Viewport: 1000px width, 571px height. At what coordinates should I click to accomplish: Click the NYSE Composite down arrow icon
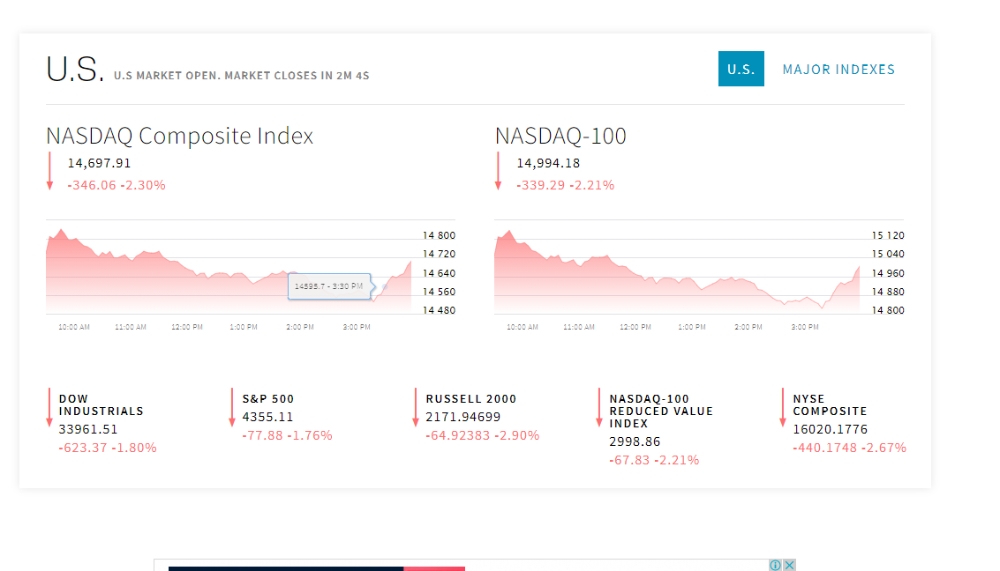pyautogui.click(x=782, y=408)
